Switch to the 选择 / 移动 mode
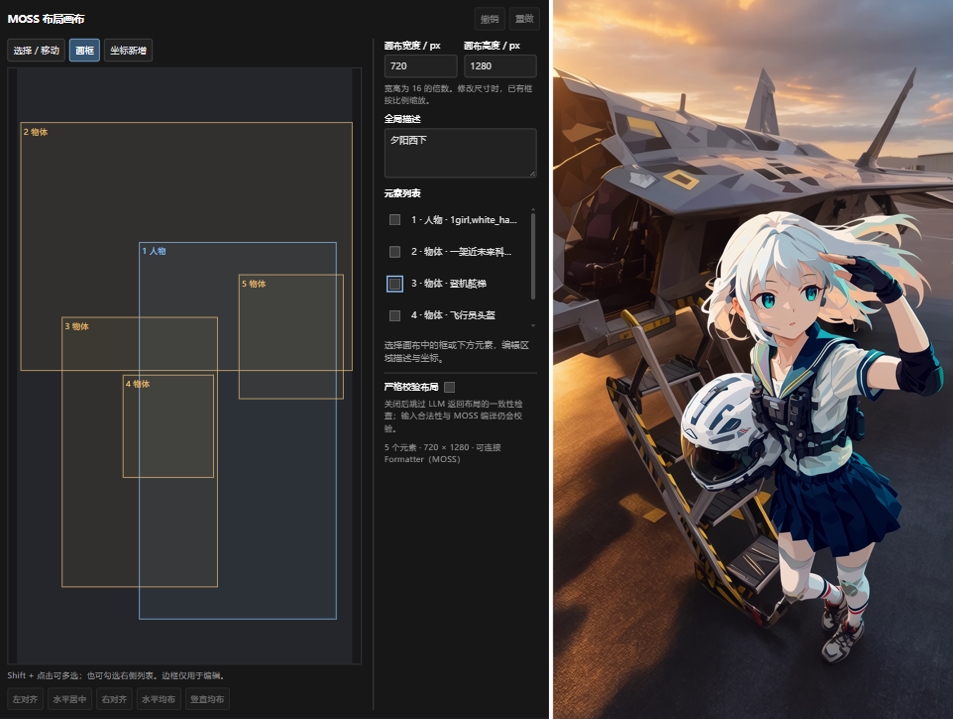The image size is (953, 719). click(36, 50)
